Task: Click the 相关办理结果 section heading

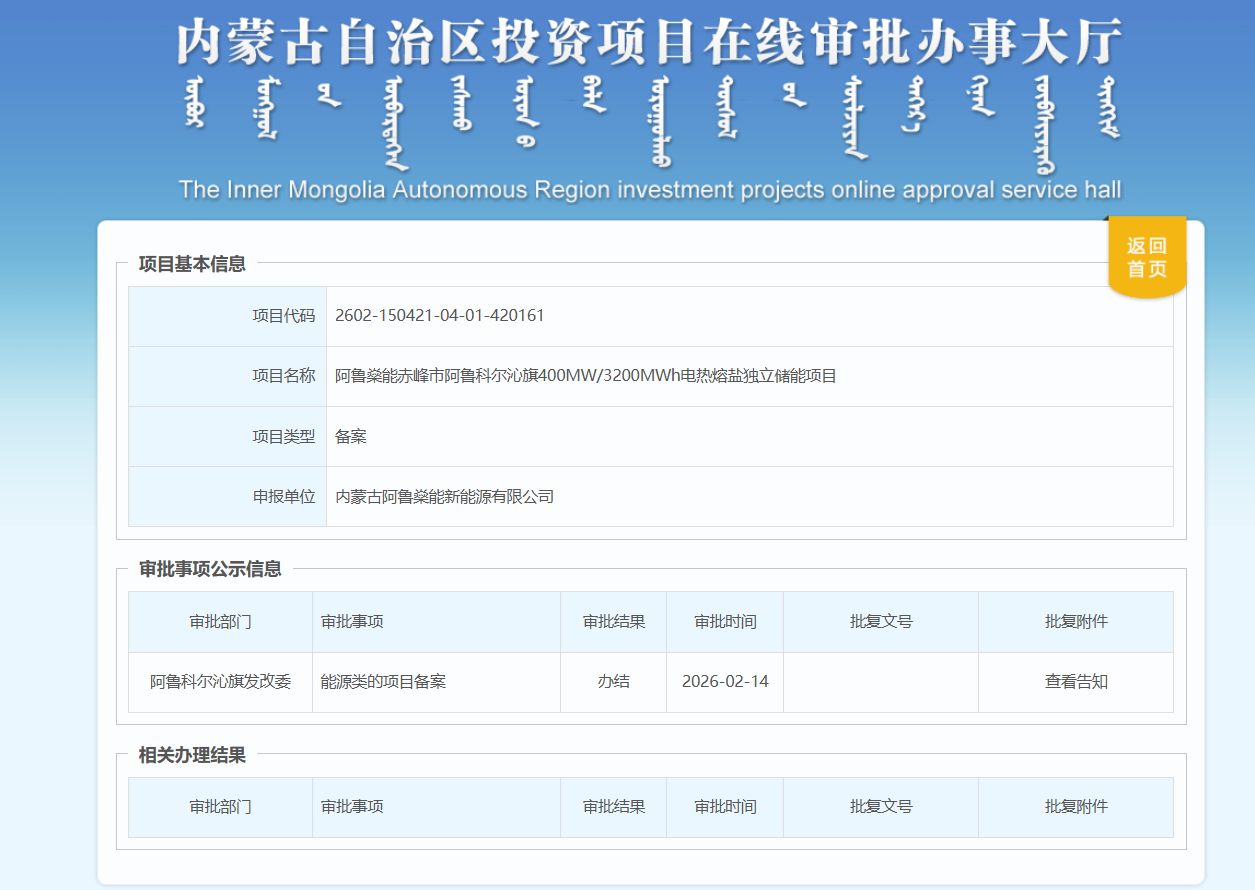Action: pyautogui.click(x=192, y=755)
